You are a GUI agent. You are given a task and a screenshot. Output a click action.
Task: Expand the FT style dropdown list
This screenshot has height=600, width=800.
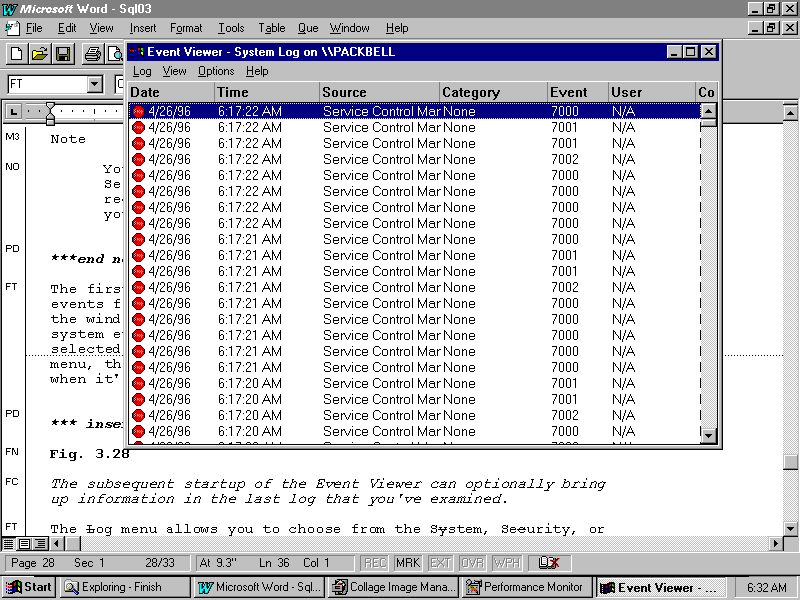(x=95, y=85)
